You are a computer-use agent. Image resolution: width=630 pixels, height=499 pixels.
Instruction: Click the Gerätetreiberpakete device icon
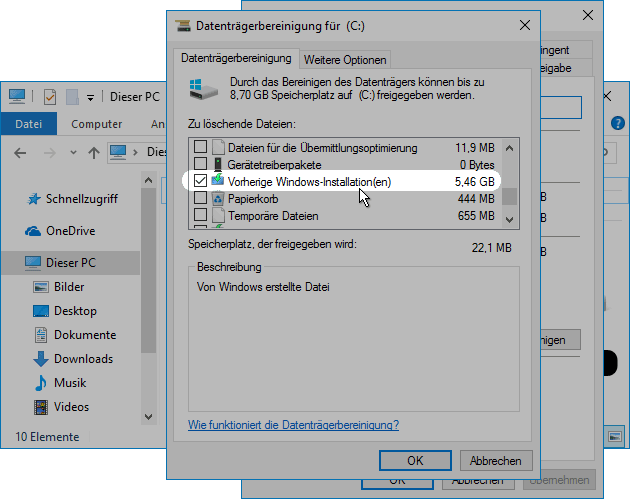(218, 164)
